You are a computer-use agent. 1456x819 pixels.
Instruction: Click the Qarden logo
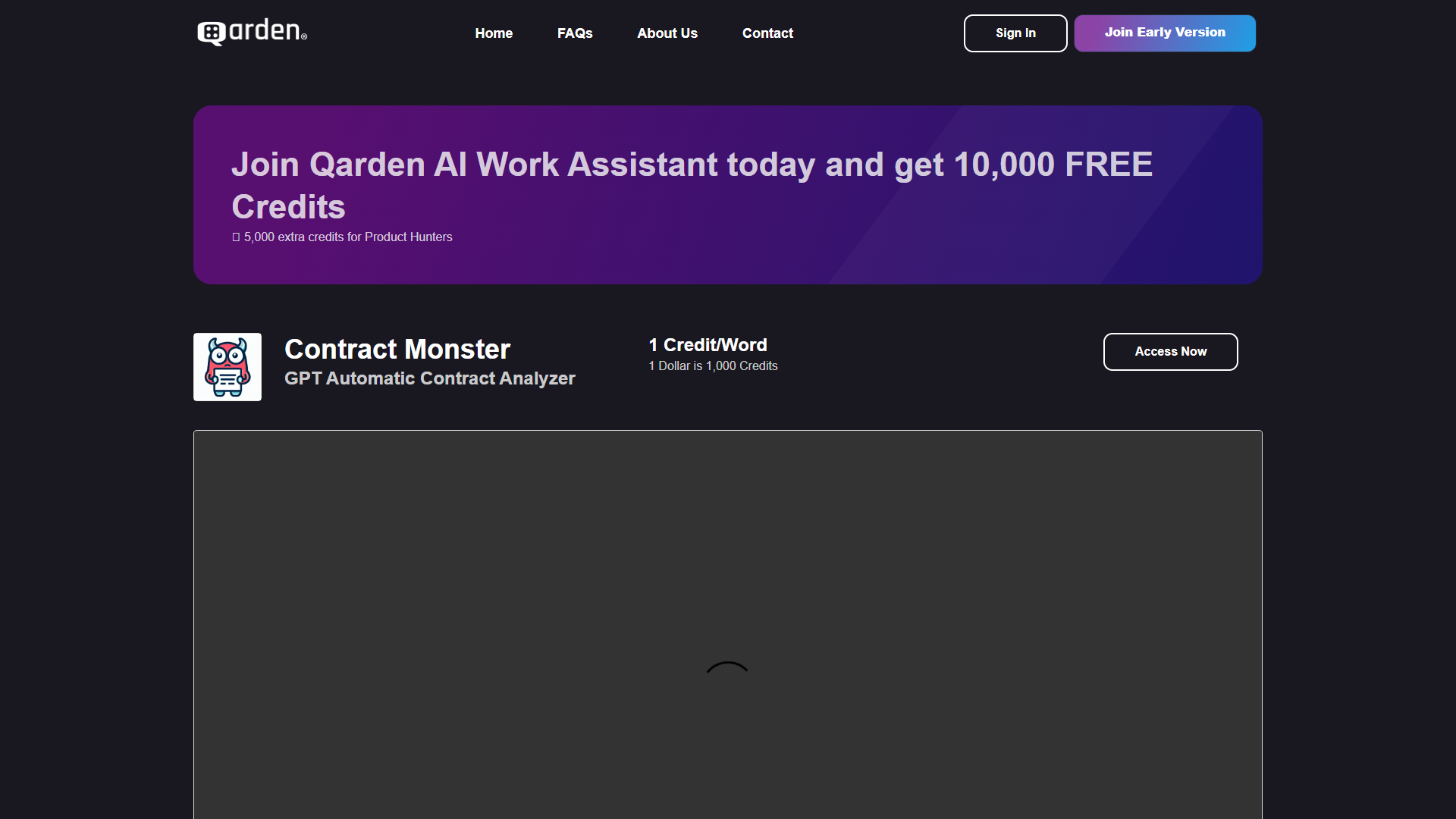252,32
